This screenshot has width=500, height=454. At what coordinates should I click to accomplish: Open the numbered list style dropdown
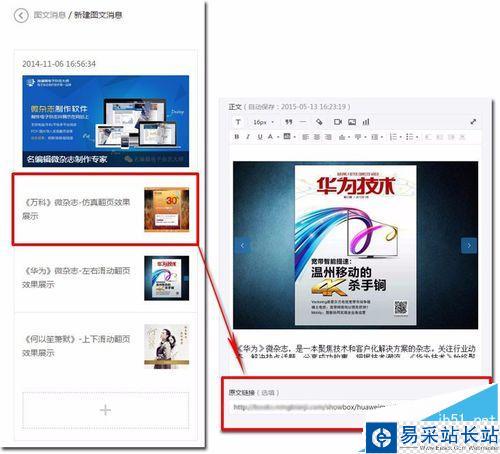point(401,137)
